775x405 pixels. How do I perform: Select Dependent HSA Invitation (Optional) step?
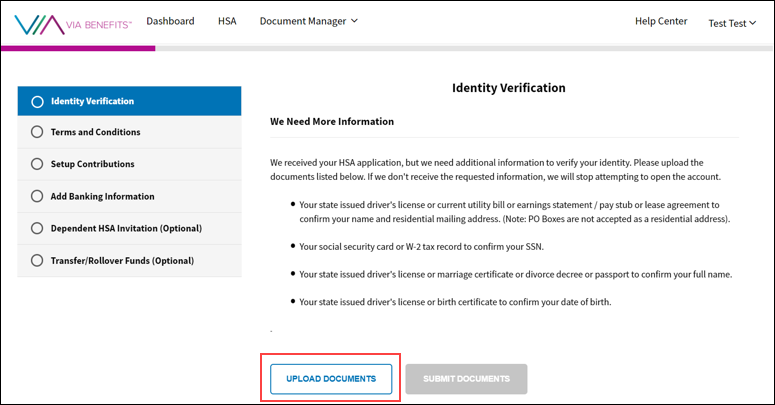129,228
